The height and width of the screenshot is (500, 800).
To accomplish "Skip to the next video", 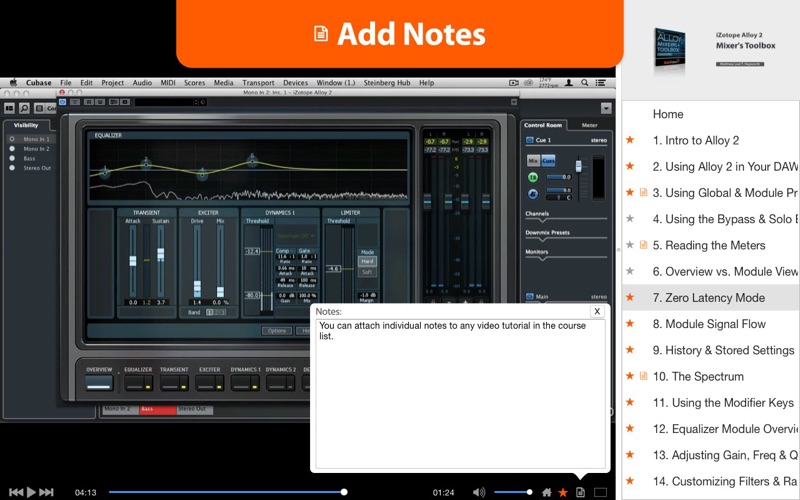I will coord(46,492).
